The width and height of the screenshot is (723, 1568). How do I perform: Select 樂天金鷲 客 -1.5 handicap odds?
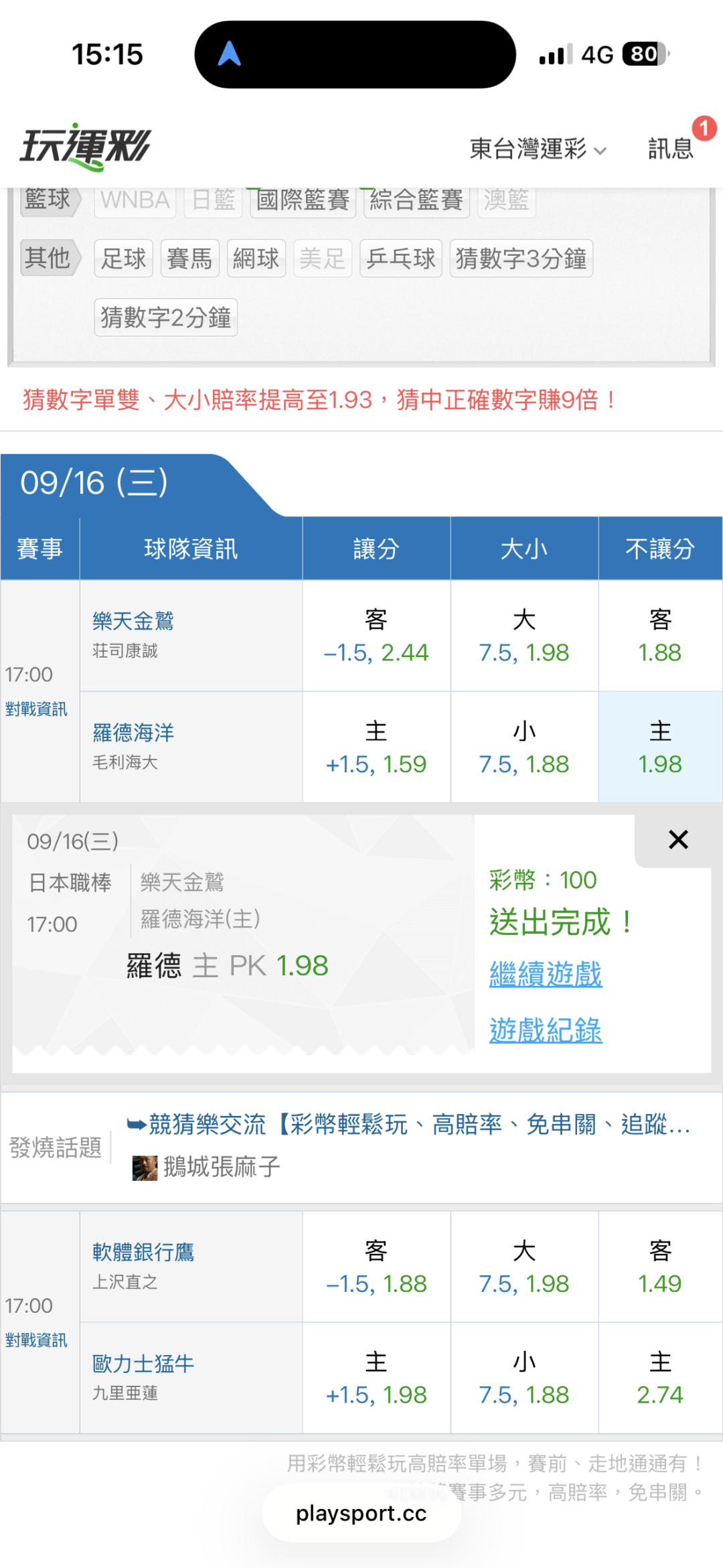(376, 636)
